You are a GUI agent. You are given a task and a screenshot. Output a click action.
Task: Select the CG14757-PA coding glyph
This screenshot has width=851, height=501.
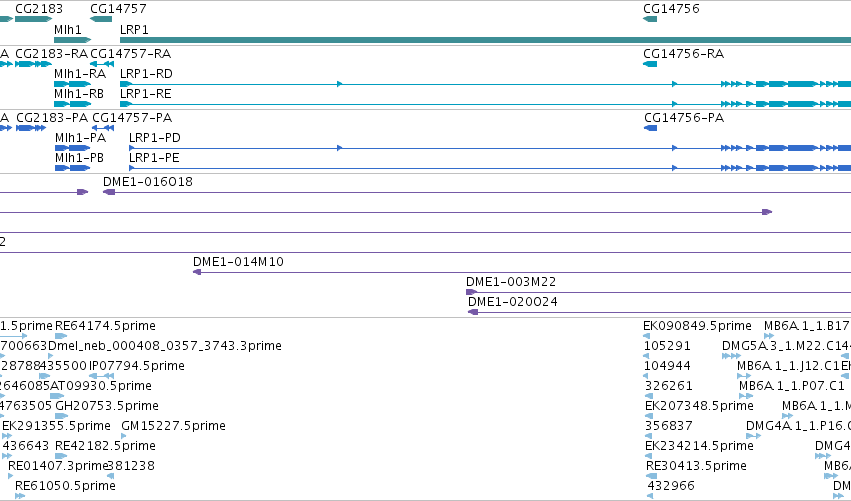103,128
